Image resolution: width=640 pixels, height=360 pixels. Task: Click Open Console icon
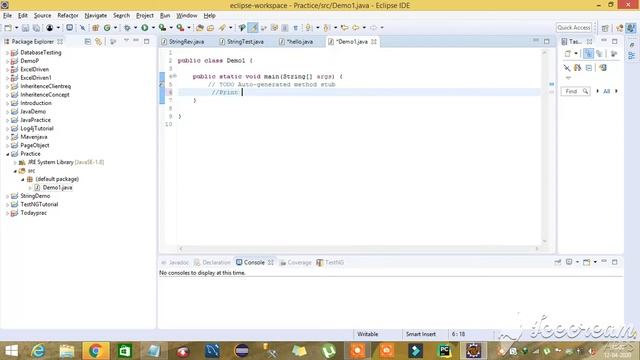click(587, 262)
